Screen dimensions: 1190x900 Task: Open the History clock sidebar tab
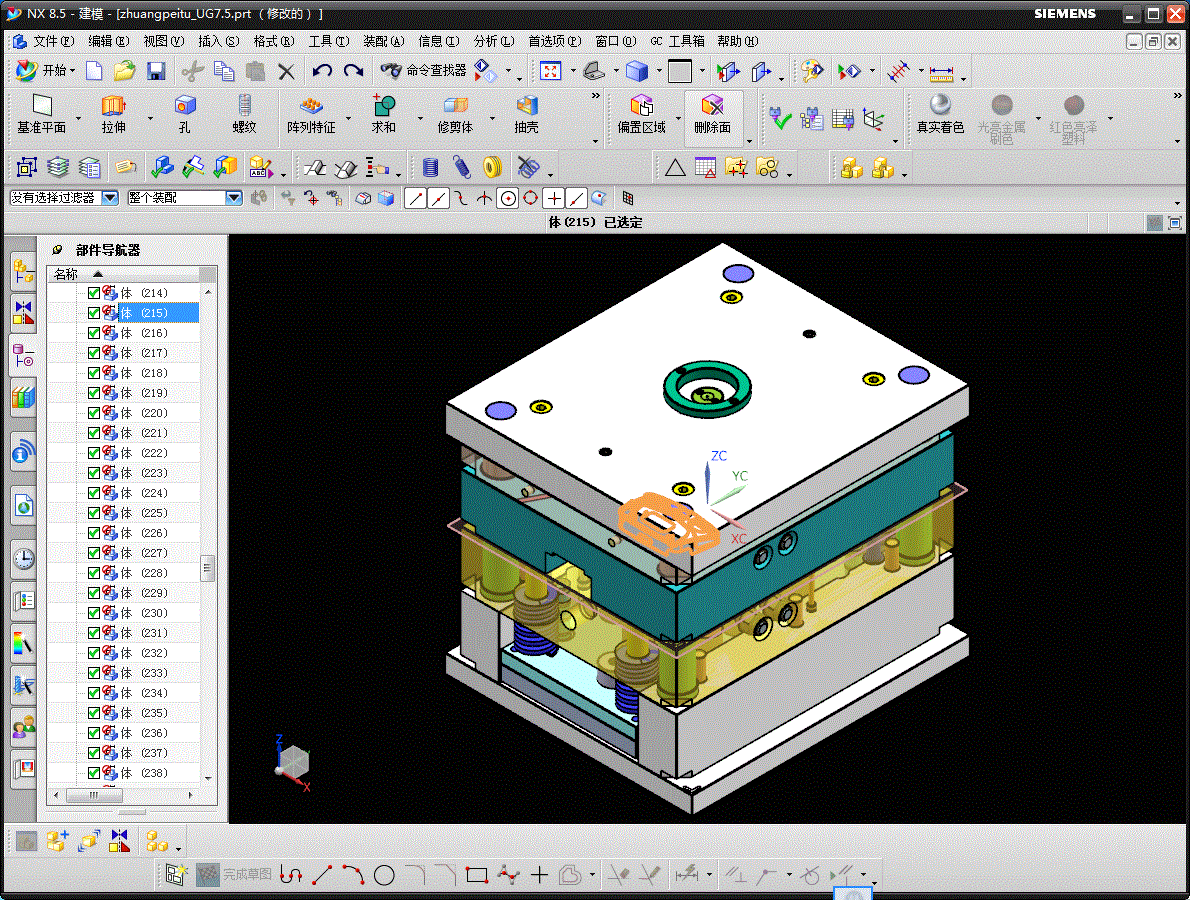pos(24,559)
